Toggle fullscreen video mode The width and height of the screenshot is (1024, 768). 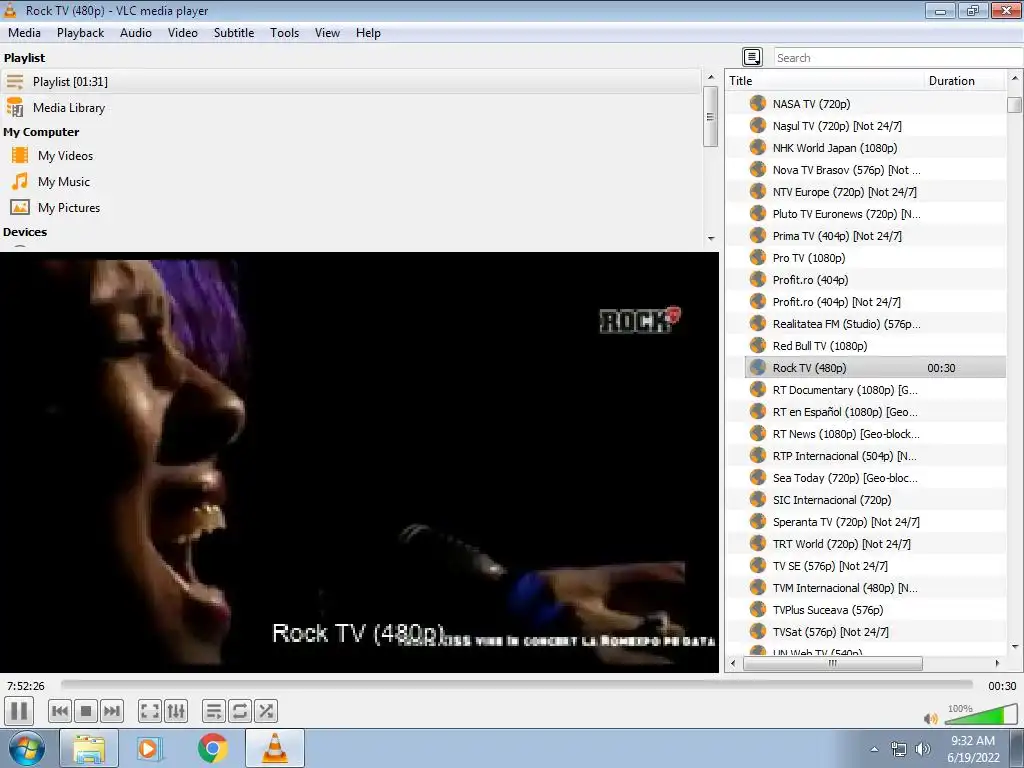[150, 711]
